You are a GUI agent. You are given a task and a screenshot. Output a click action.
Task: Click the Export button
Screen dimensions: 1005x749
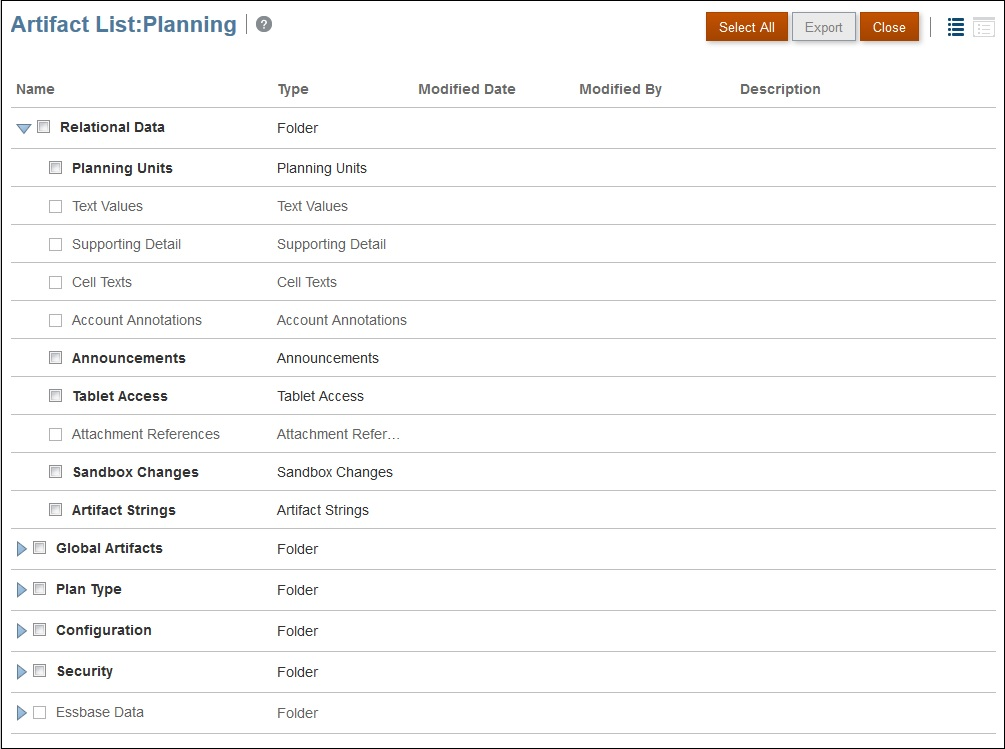click(824, 28)
